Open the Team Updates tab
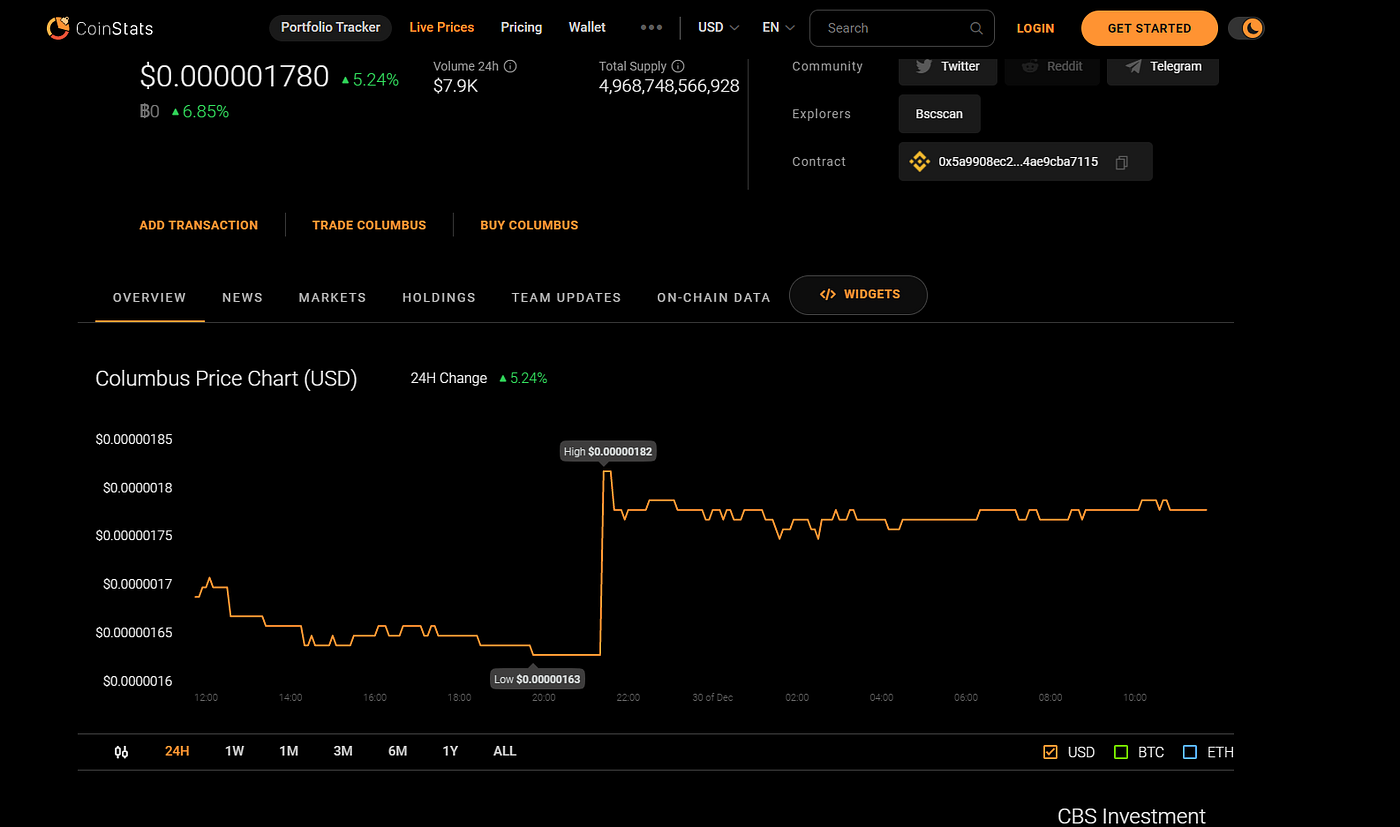The height and width of the screenshot is (827, 1400). tap(566, 298)
